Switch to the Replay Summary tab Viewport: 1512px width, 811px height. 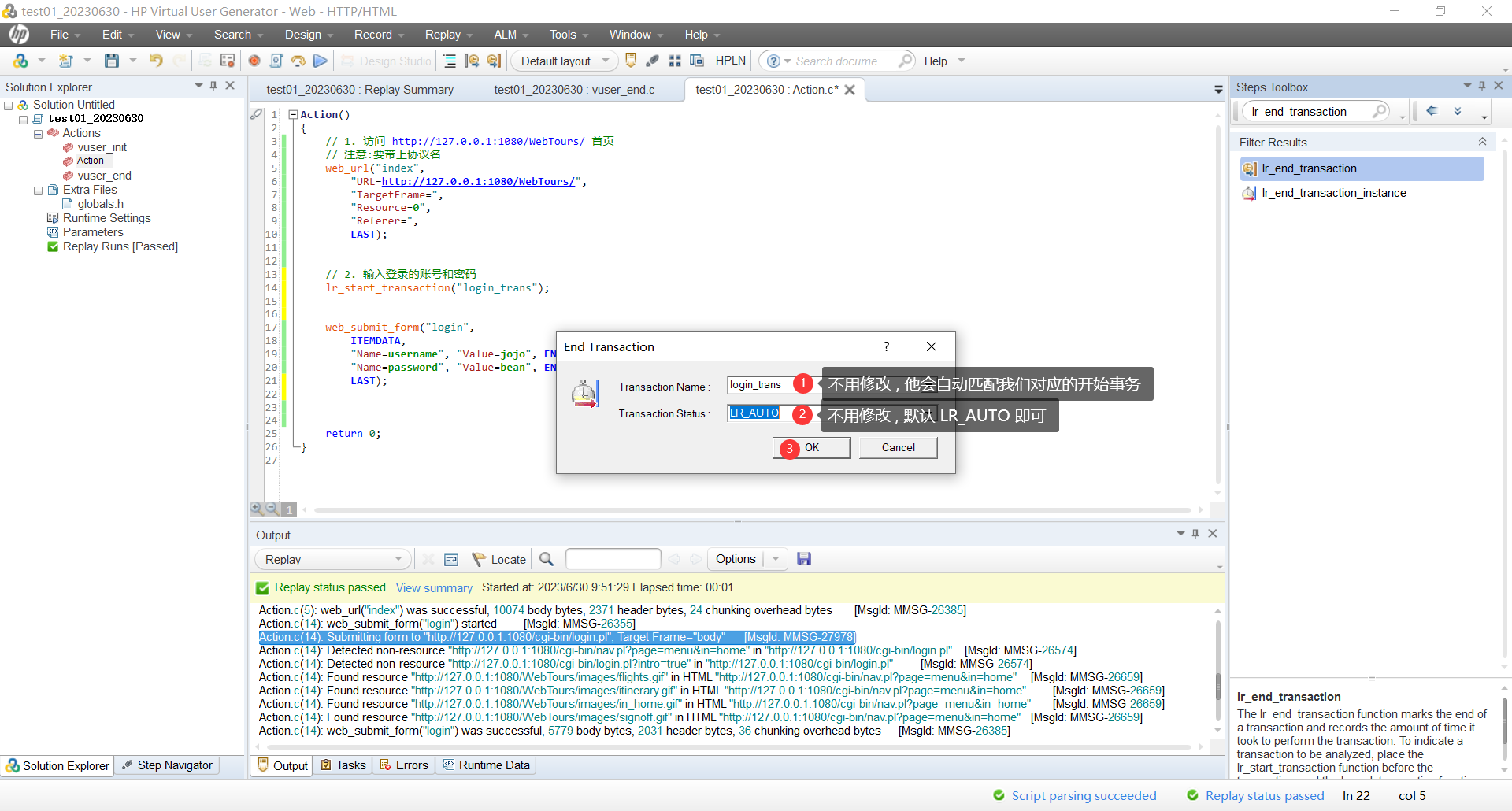click(x=360, y=90)
